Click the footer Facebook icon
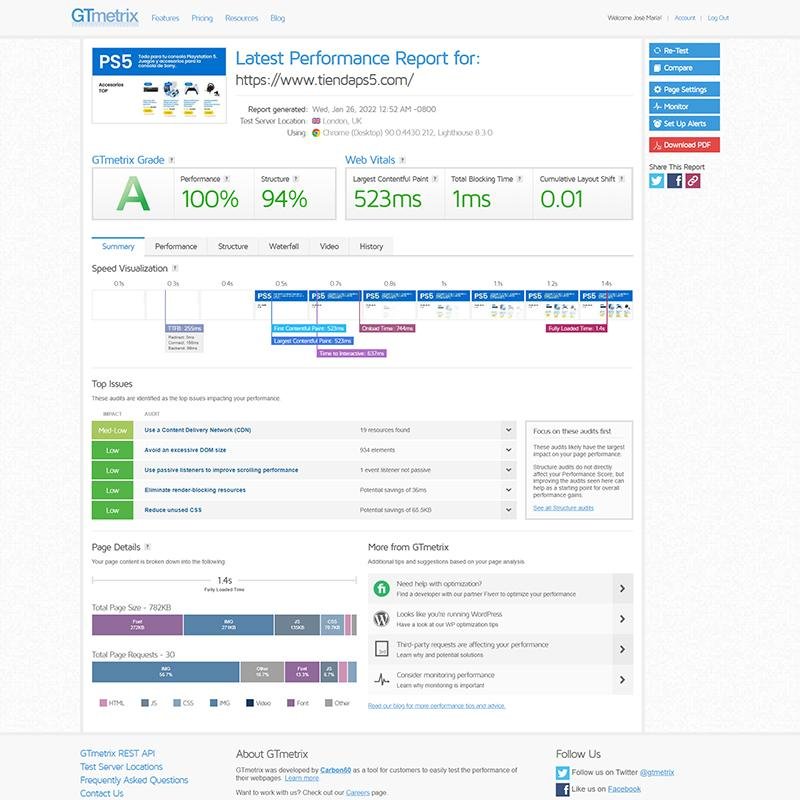Image resolution: width=800 pixels, height=800 pixels. (x=562, y=790)
